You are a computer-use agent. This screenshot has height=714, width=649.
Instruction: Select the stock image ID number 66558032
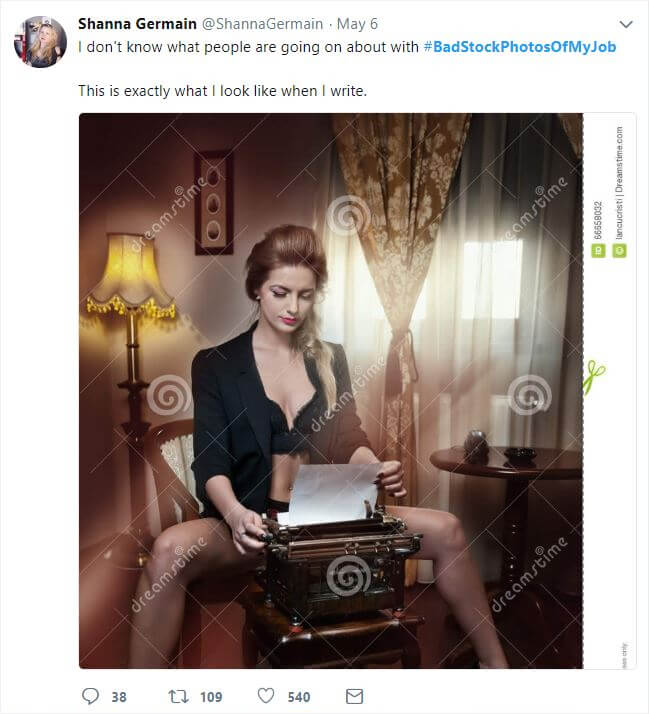coord(598,220)
